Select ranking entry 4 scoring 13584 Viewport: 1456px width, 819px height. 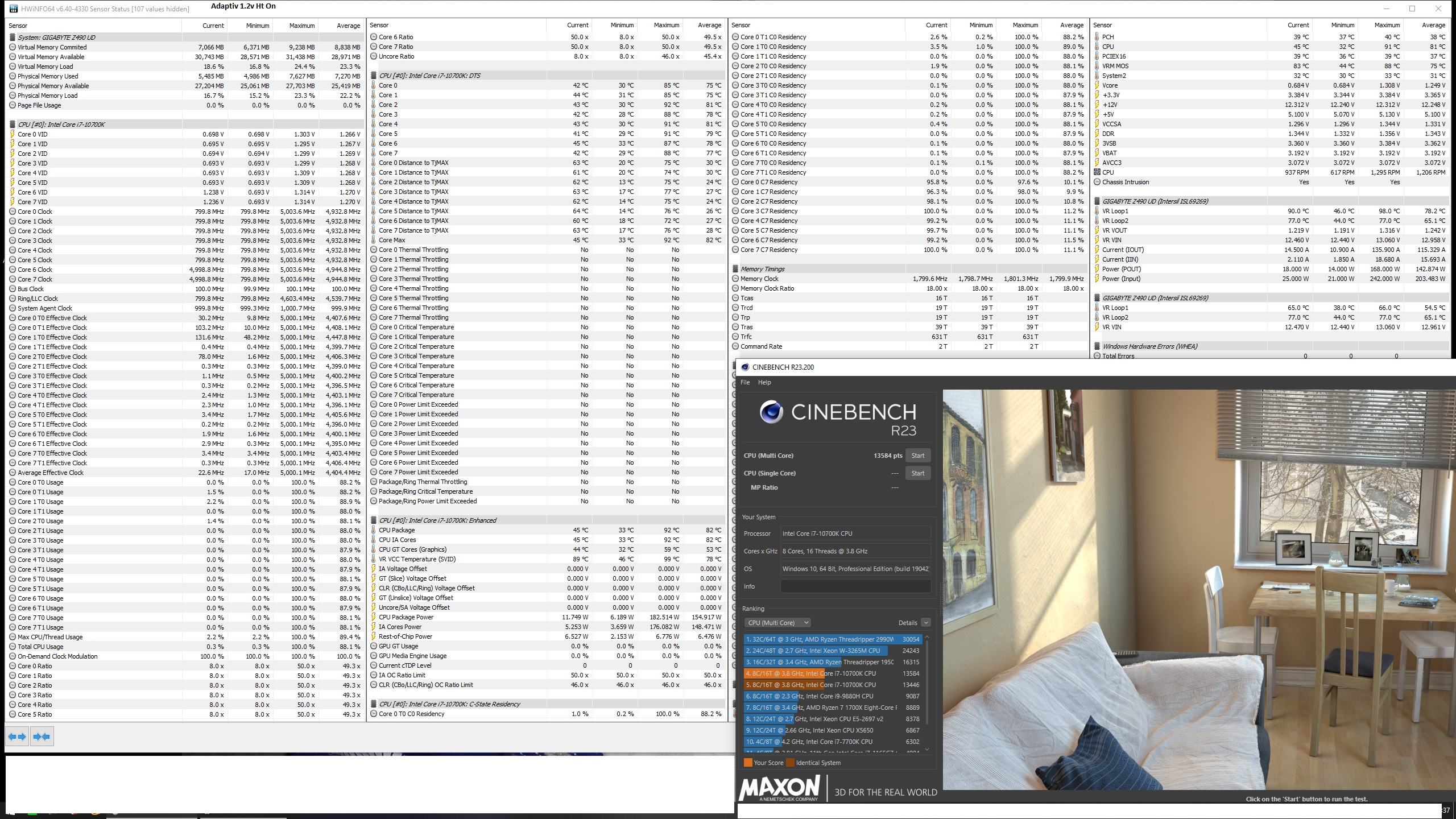pyautogui.click(x=833, y=673)
